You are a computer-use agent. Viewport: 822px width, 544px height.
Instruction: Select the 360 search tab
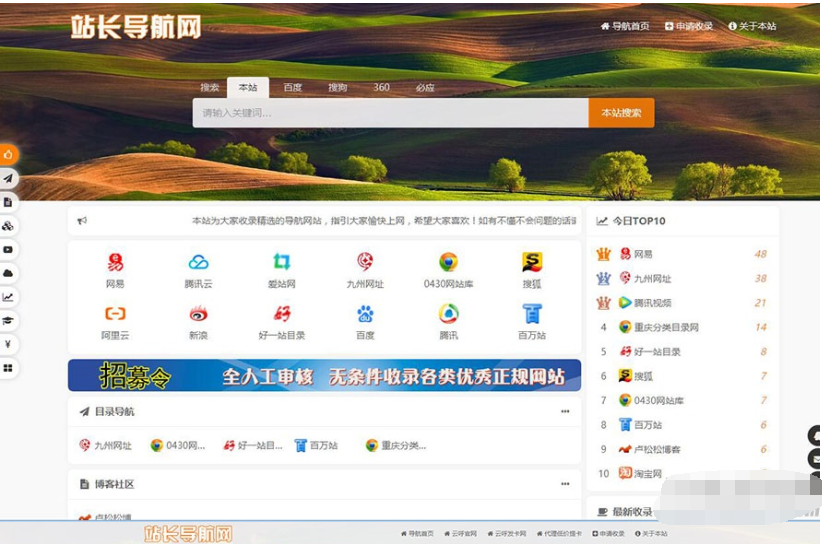[381, 87]
